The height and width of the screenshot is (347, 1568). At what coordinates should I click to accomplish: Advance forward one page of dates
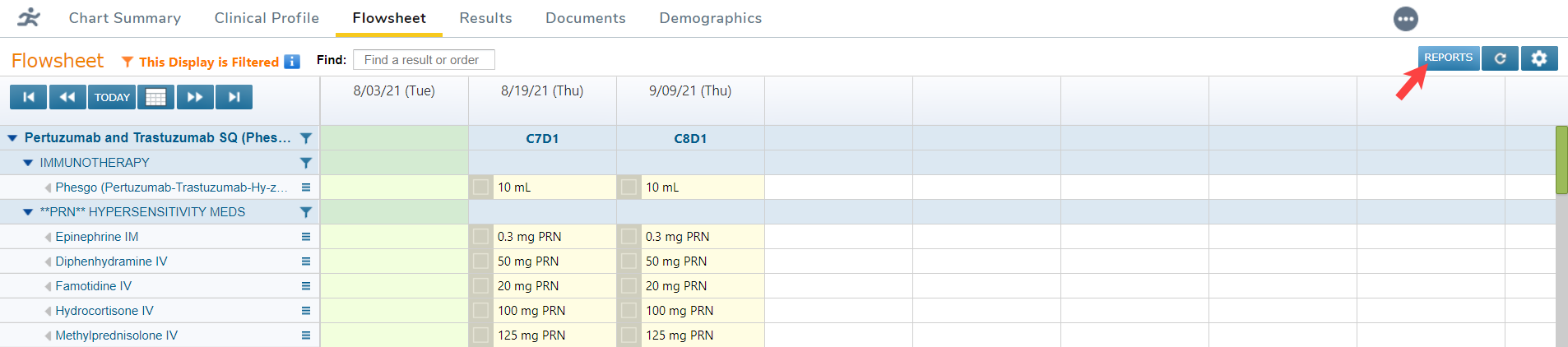pyautogui.click(x=195, y=97)
